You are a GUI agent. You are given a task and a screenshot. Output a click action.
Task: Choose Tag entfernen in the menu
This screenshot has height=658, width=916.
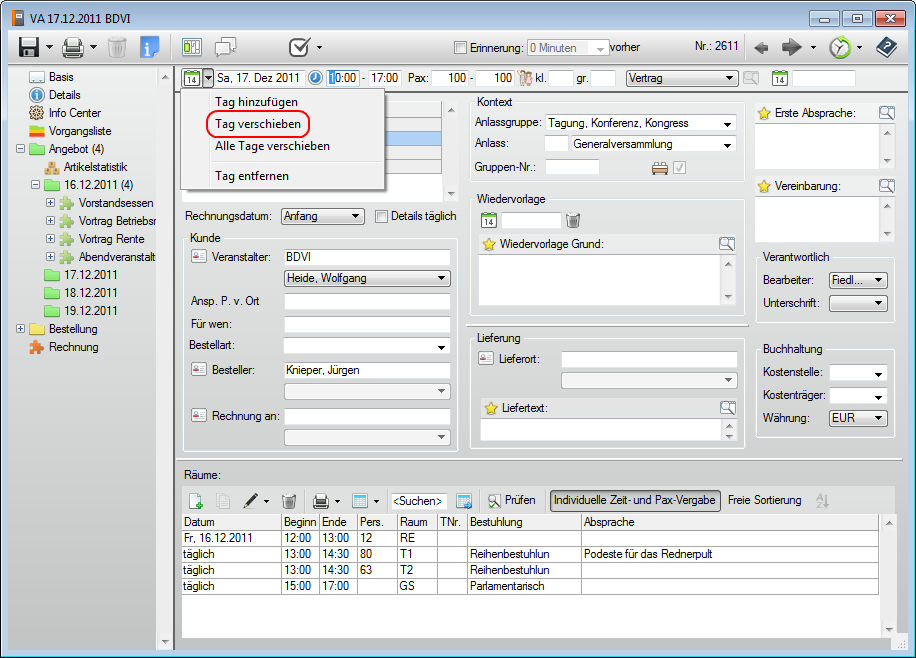(252, 176)
